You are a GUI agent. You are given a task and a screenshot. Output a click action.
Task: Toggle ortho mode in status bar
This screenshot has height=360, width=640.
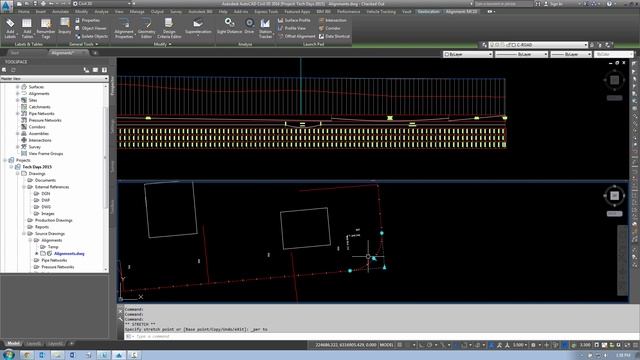[x=422, y=345]
